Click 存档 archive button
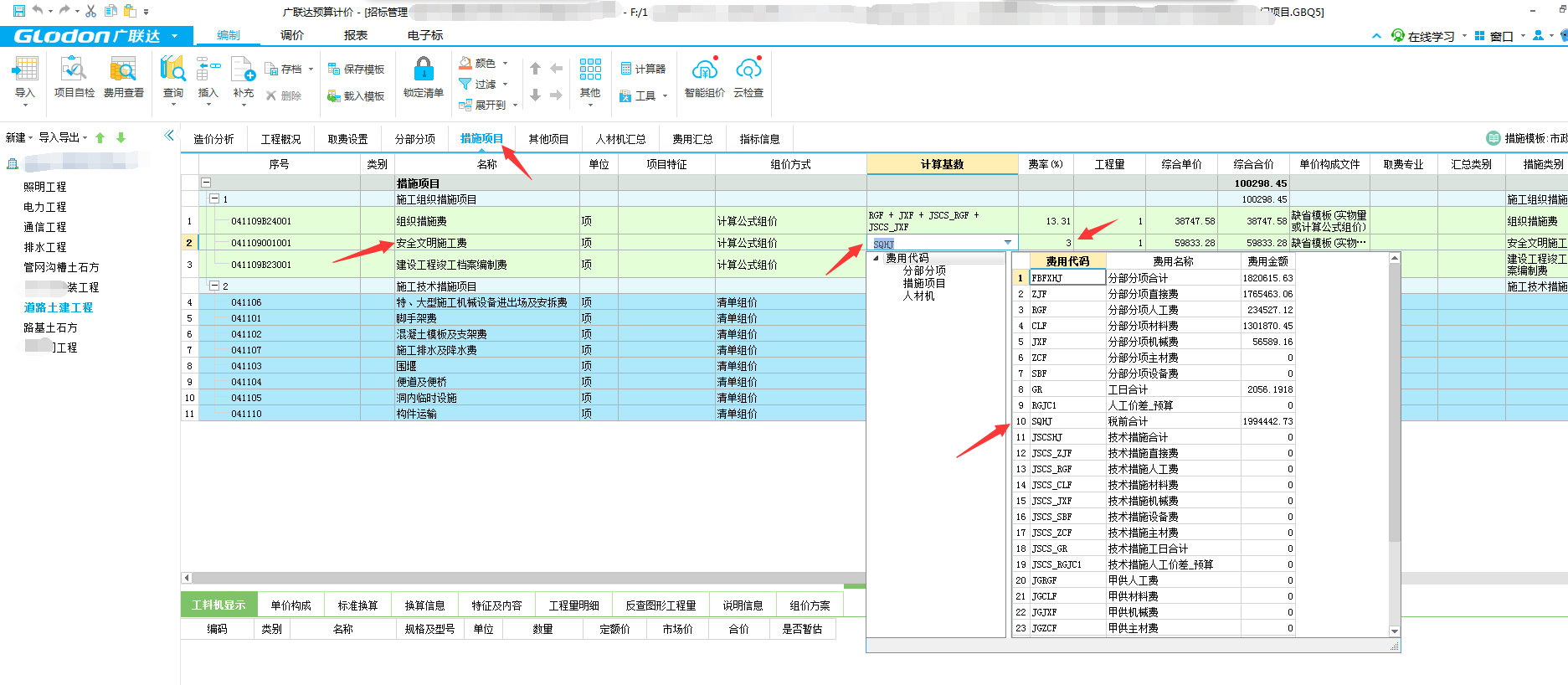Viewport: 1568px width, 685px height. (x=289, y=69)
